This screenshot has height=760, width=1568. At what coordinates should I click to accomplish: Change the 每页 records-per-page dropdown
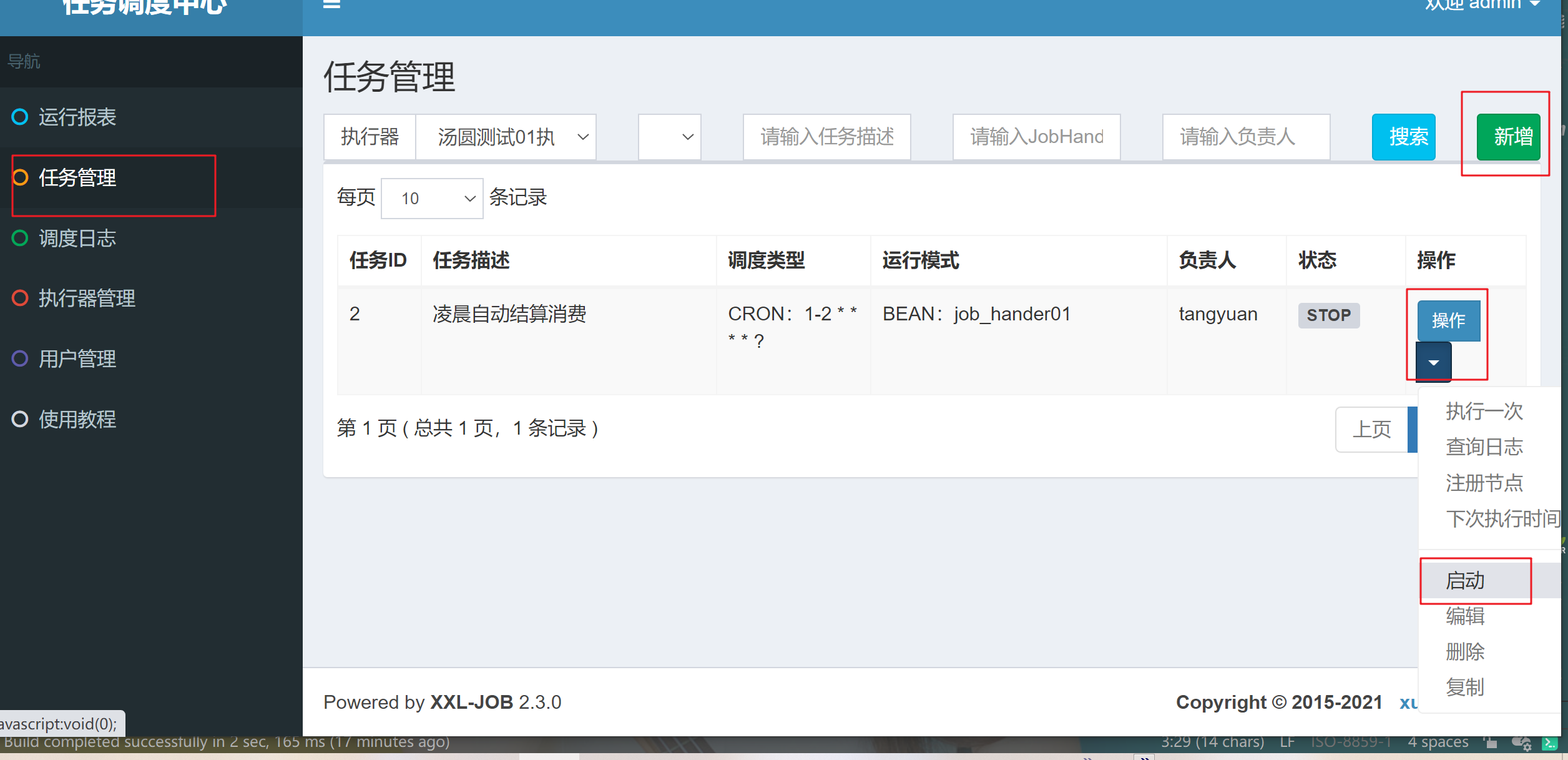pyautogui.click(x=432, y=199)
